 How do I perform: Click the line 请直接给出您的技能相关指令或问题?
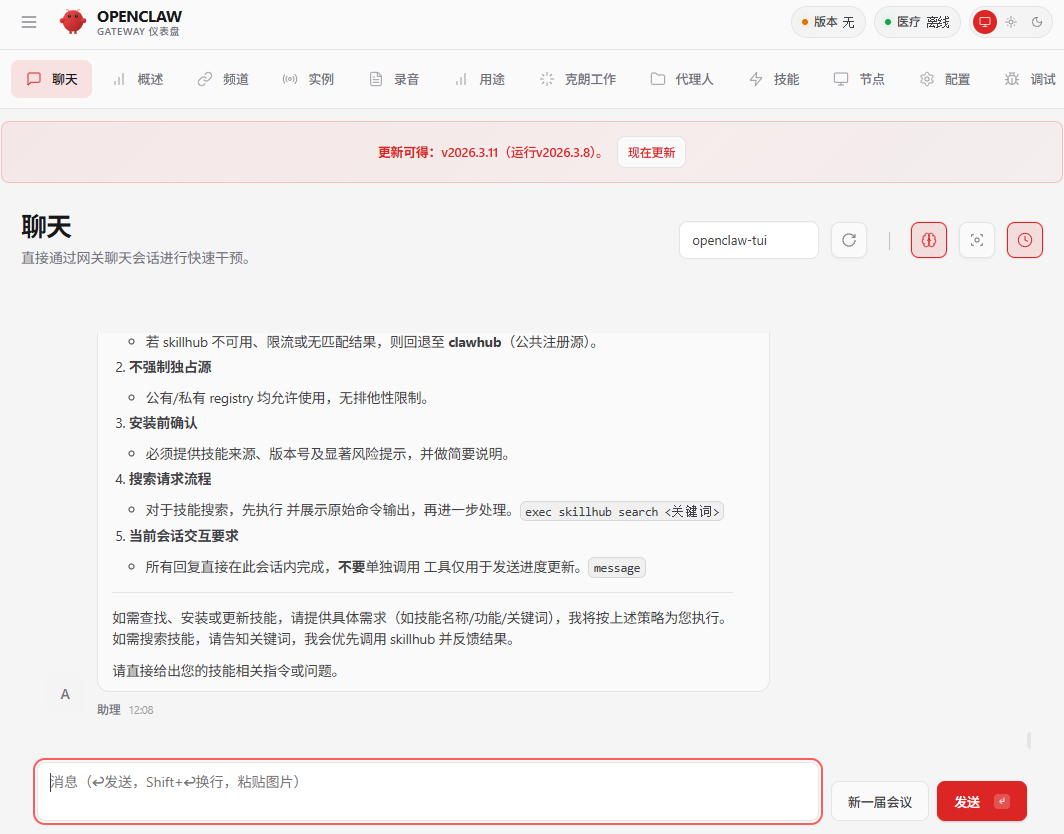(225, 671)
